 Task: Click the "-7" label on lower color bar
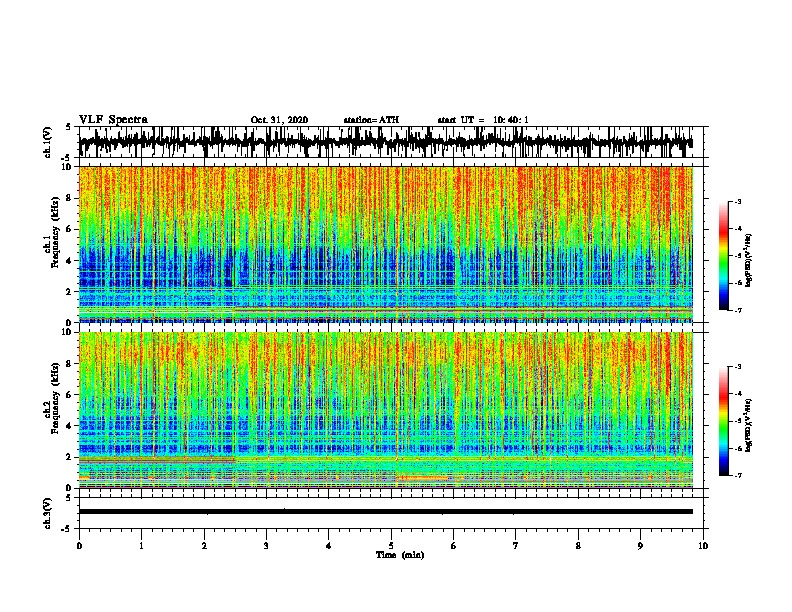[737, 475]
